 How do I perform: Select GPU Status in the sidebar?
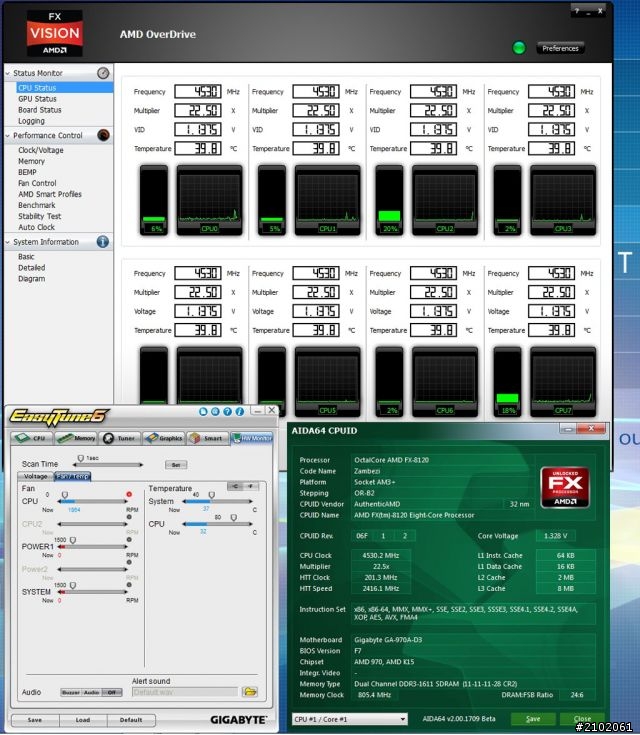[37, 99]
